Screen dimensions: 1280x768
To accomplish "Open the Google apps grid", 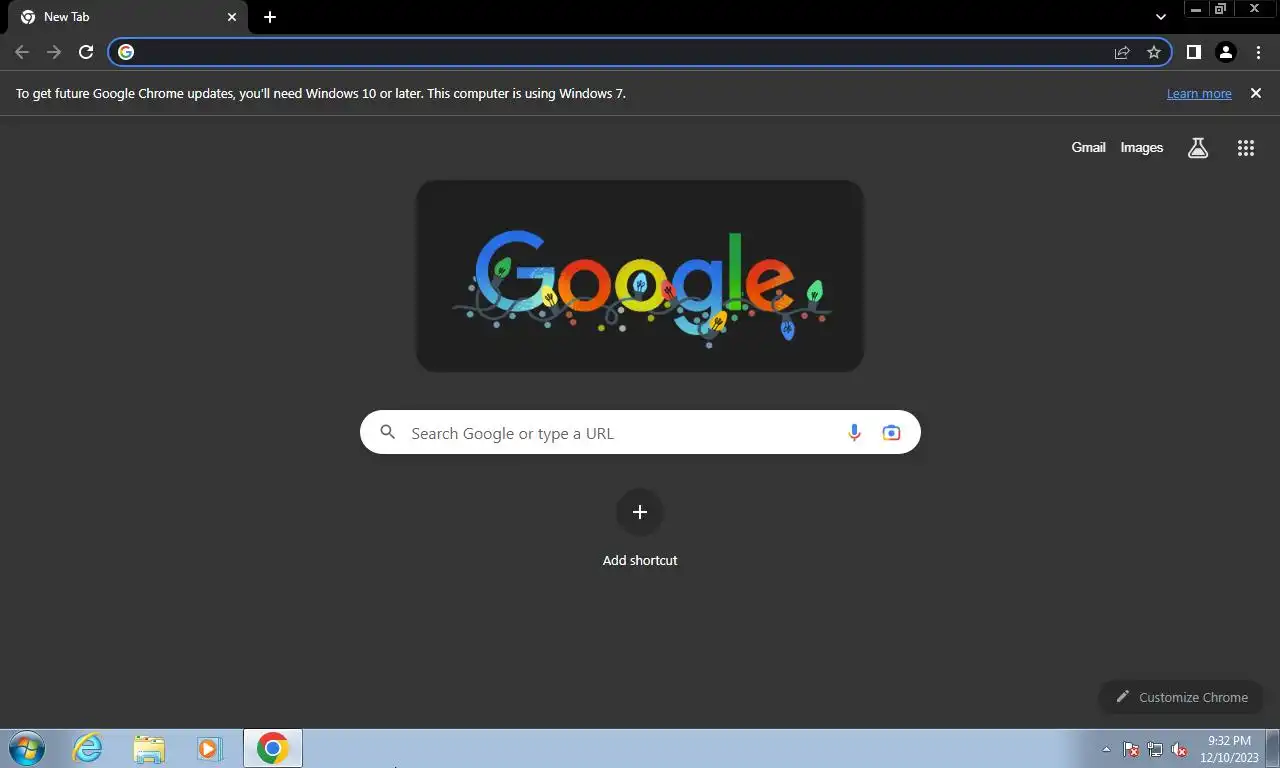I will [x=1245, y=148].
